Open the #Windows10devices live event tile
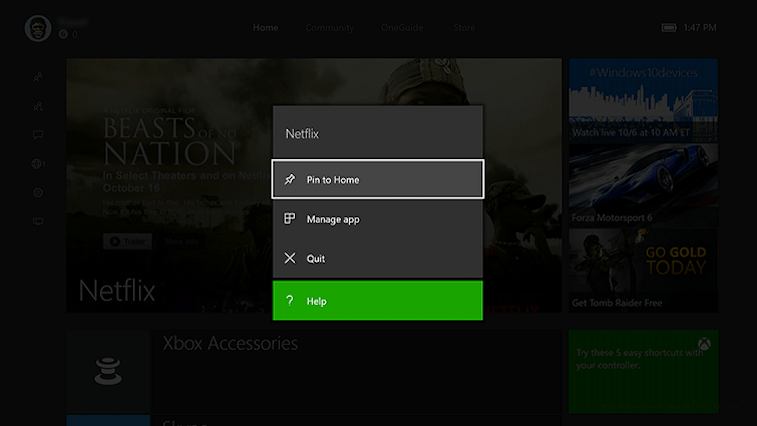The width and height of the screenshot is (757, 426). [643, 100]
